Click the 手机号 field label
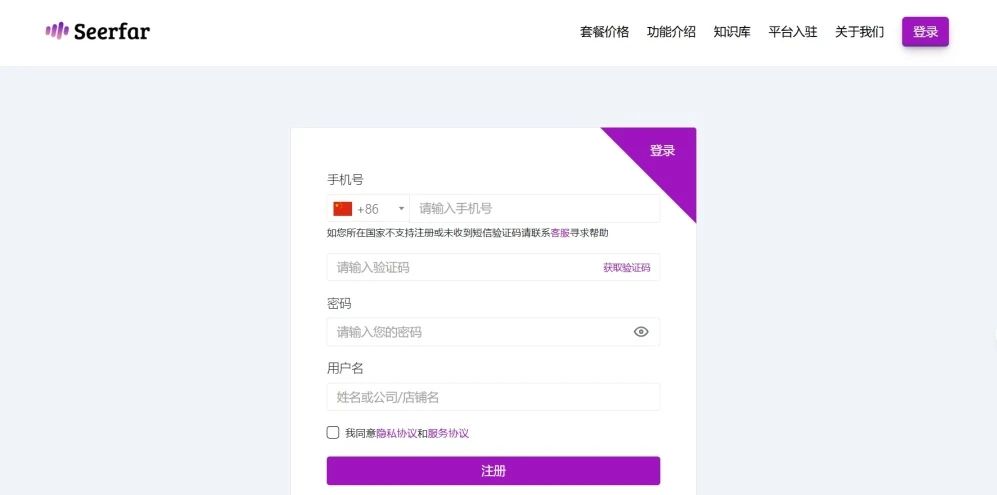The width and height of the screenshot is (997, 495). (345, 179)
